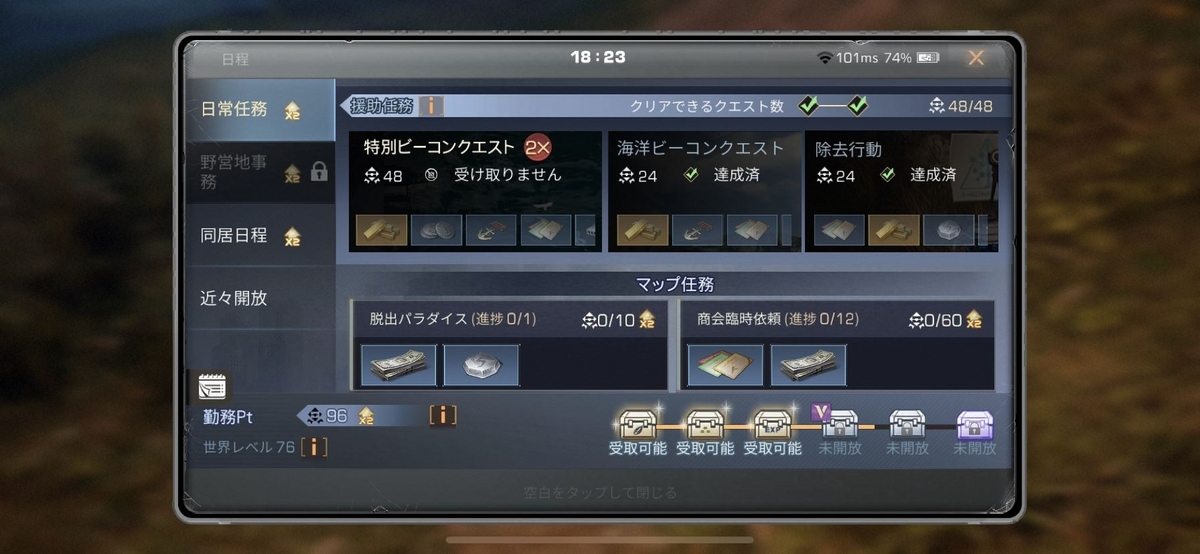Screen dimensions: 1200x554
Task: Tap the calendar schedule icon above 勤務Pt
Action: (212, 386)
